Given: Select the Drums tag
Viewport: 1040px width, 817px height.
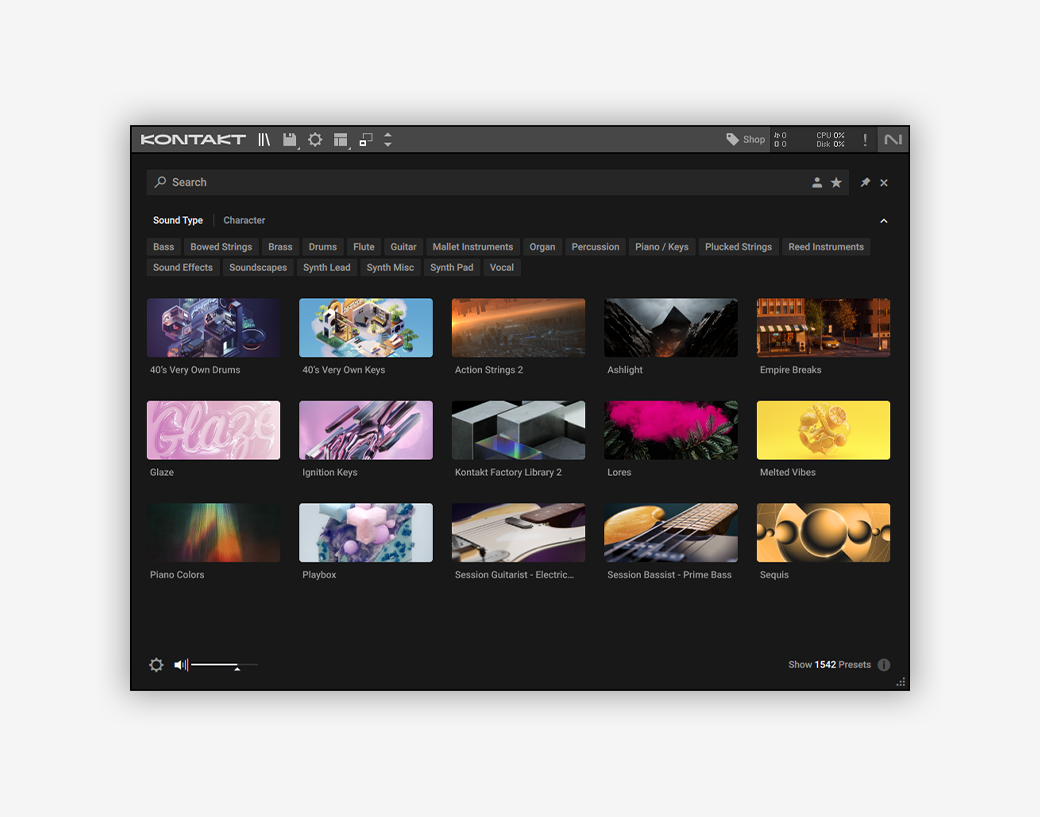Looking at the screenshot, I should tap(322, 247).
